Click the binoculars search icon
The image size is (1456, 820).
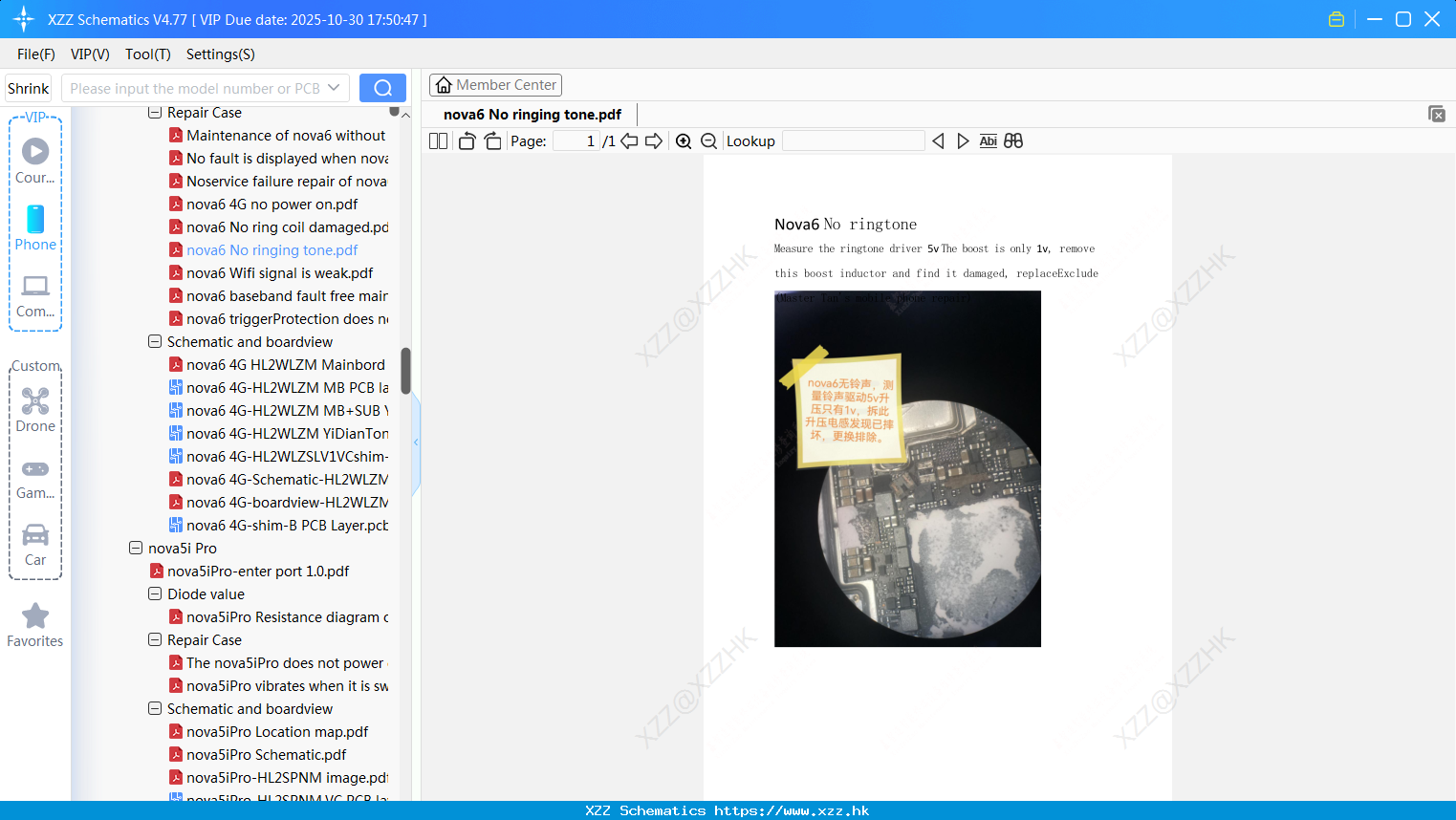tap(1013, 141)
